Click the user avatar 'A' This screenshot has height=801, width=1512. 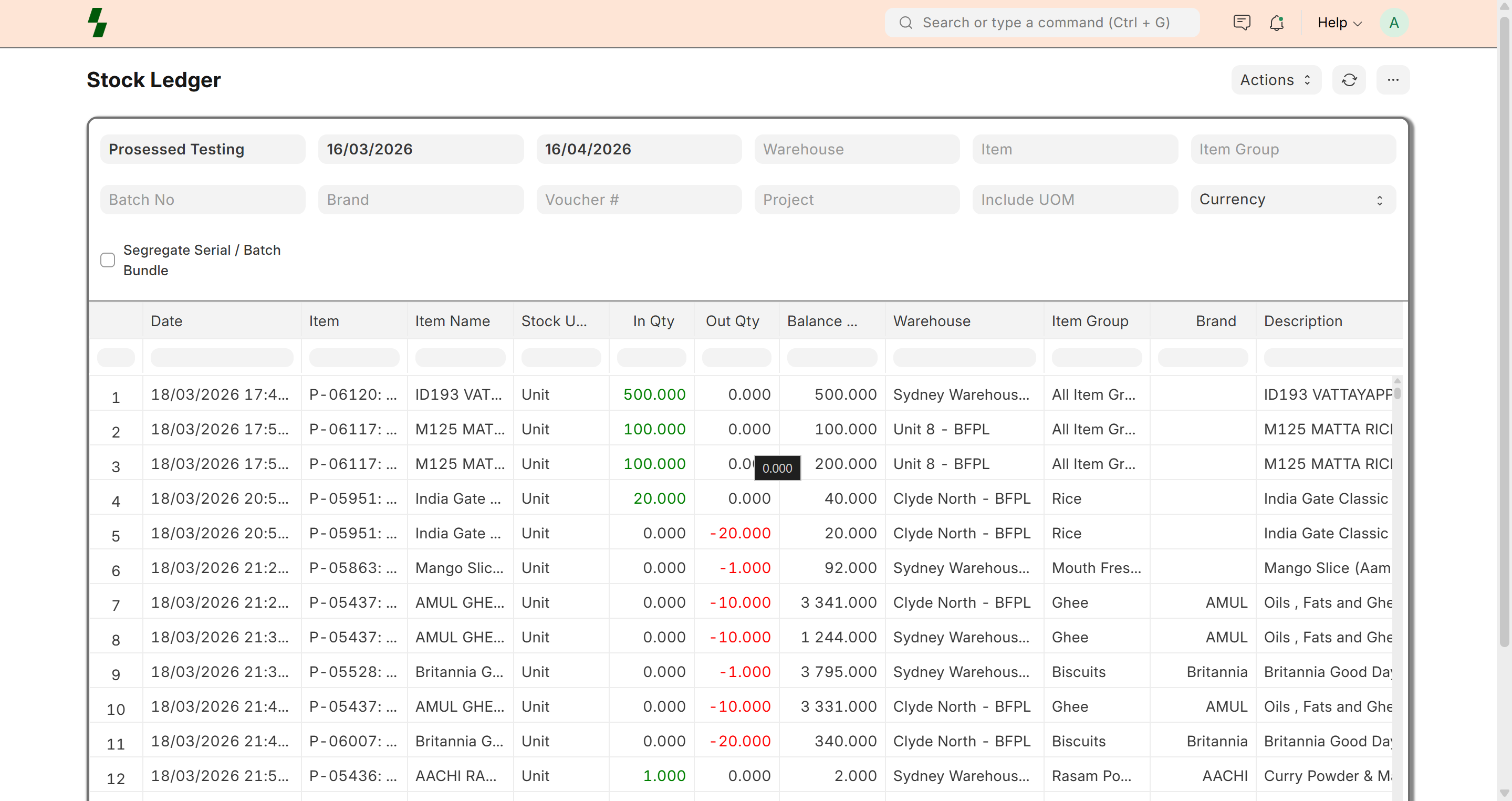click(1393, 23)
